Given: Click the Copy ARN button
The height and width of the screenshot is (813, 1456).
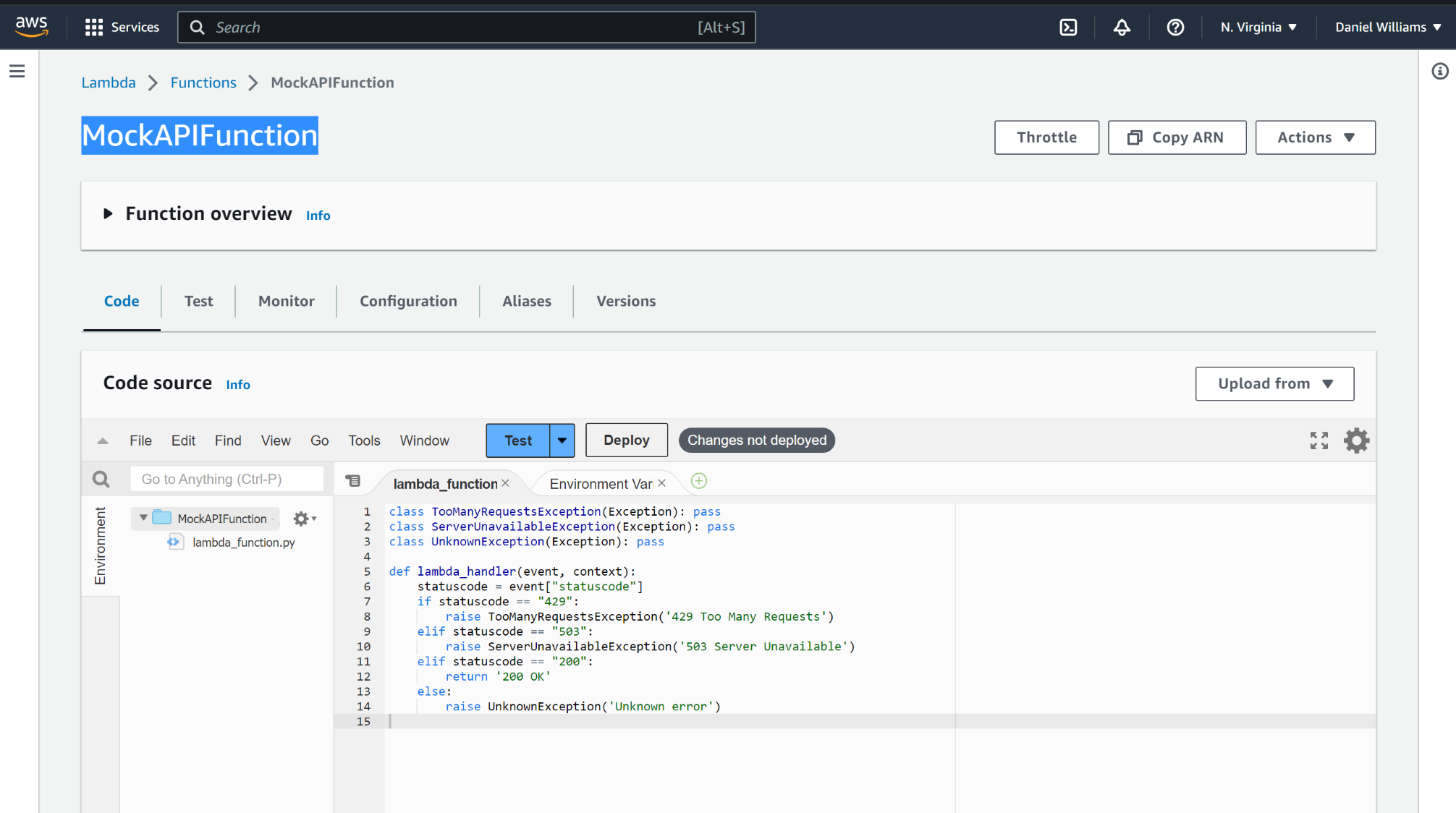Looking at the screenshot, I should coord(1177,137).
